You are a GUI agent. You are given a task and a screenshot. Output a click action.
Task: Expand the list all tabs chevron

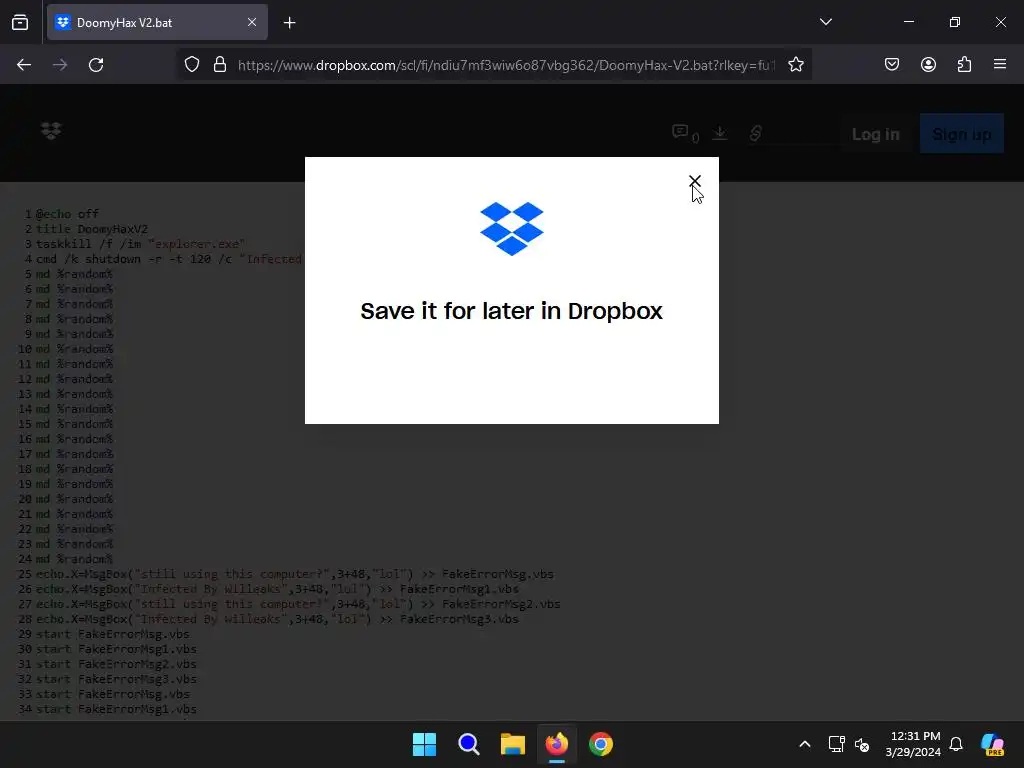(x=825, y=22)
